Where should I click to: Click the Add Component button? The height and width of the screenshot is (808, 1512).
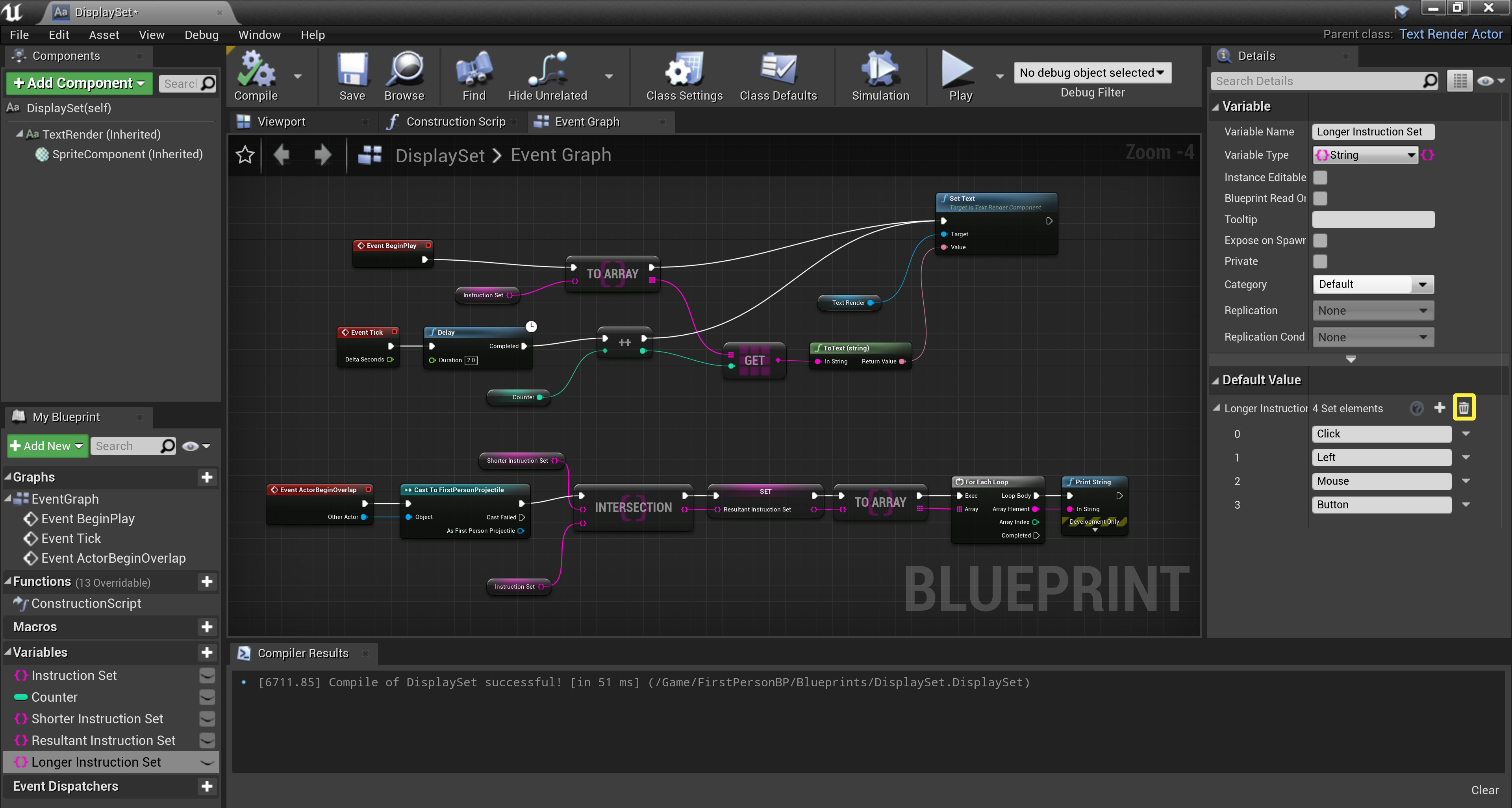point(79,83)
